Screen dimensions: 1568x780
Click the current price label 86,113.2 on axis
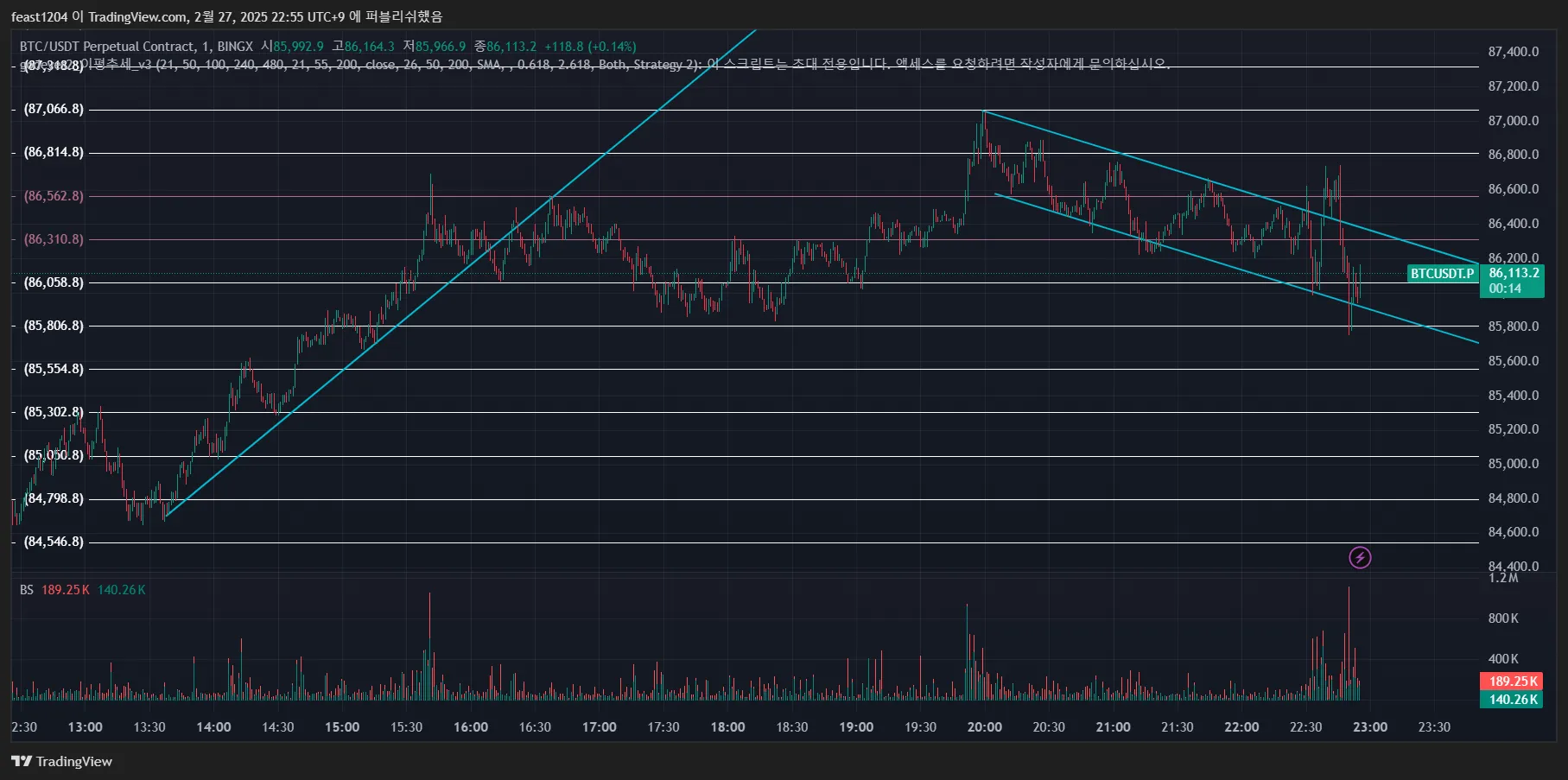click(1514, 273)
